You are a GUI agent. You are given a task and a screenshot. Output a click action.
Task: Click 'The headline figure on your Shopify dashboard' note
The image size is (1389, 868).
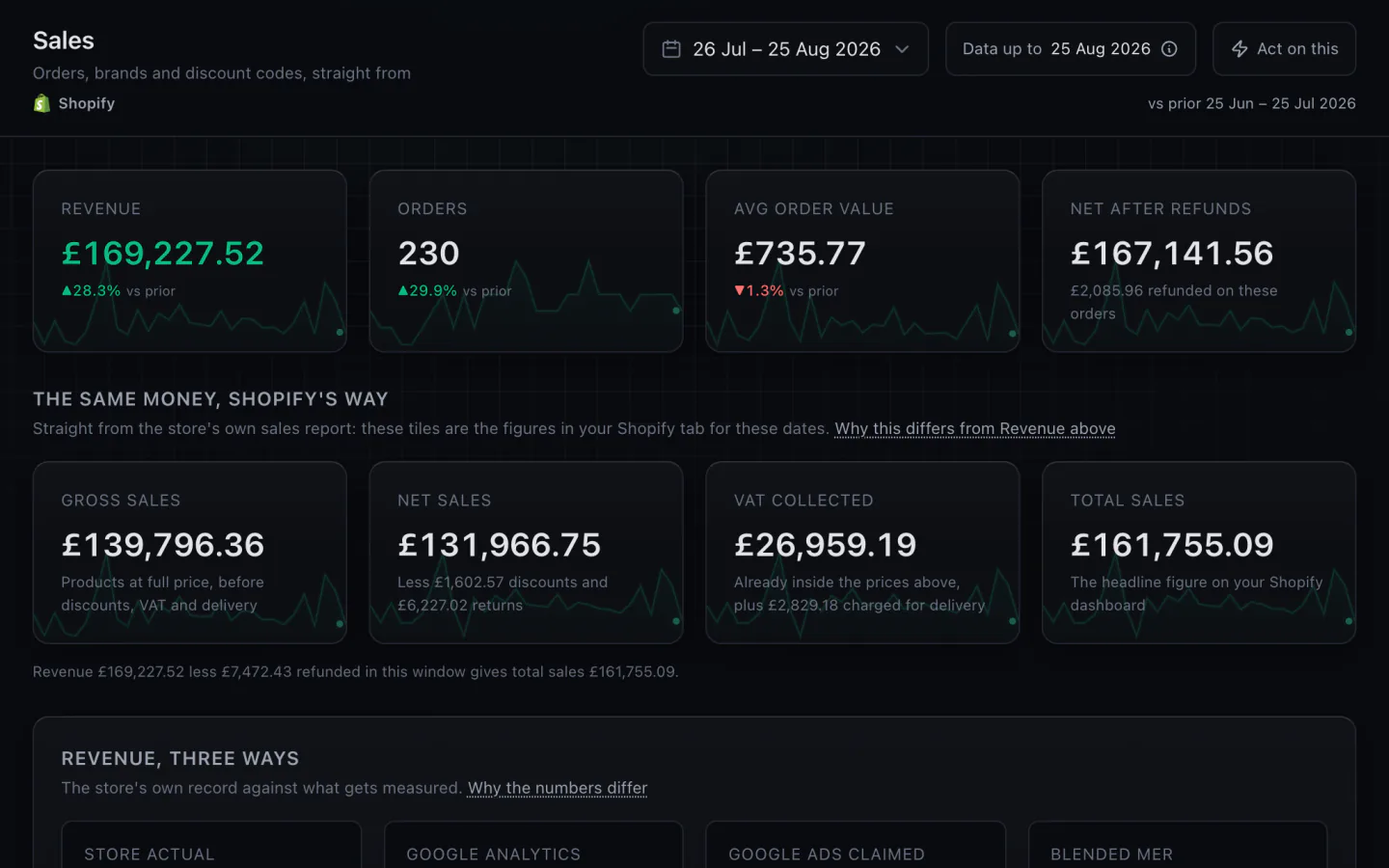click(x=1196, y=594)
